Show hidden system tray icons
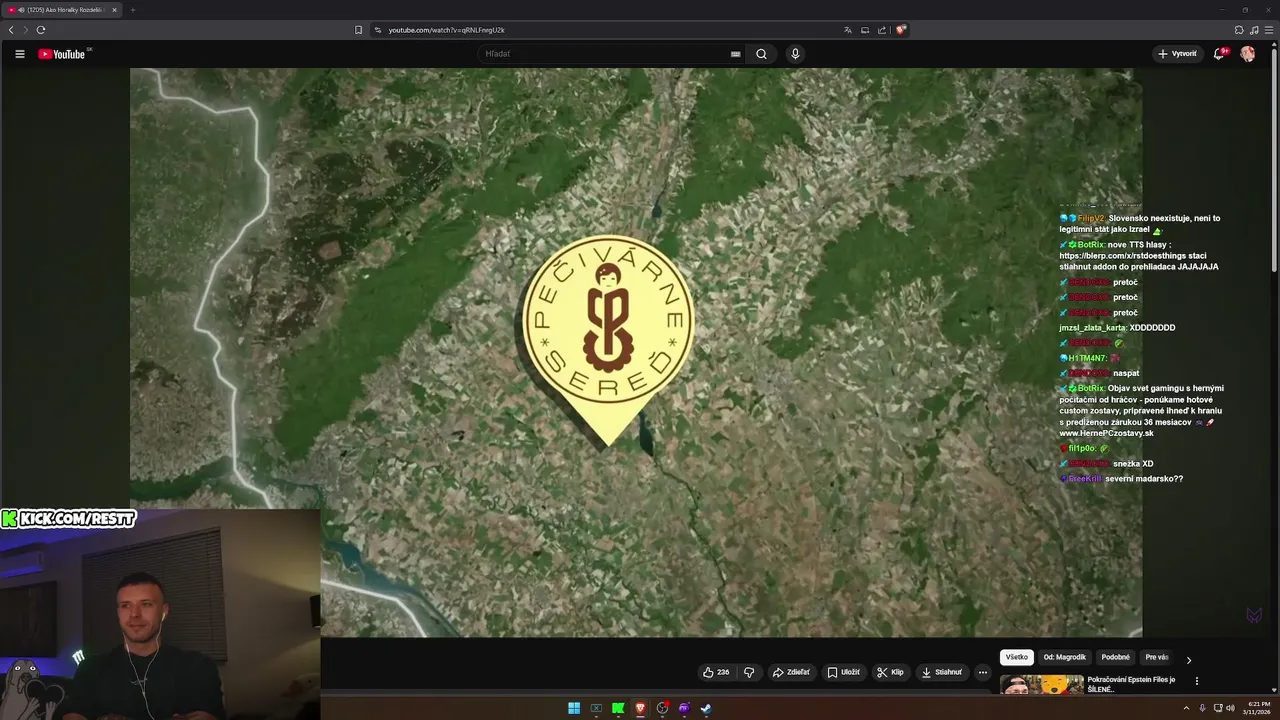Image resolution: width=1280 pixels, height=720 pixels. [1186, 708]
